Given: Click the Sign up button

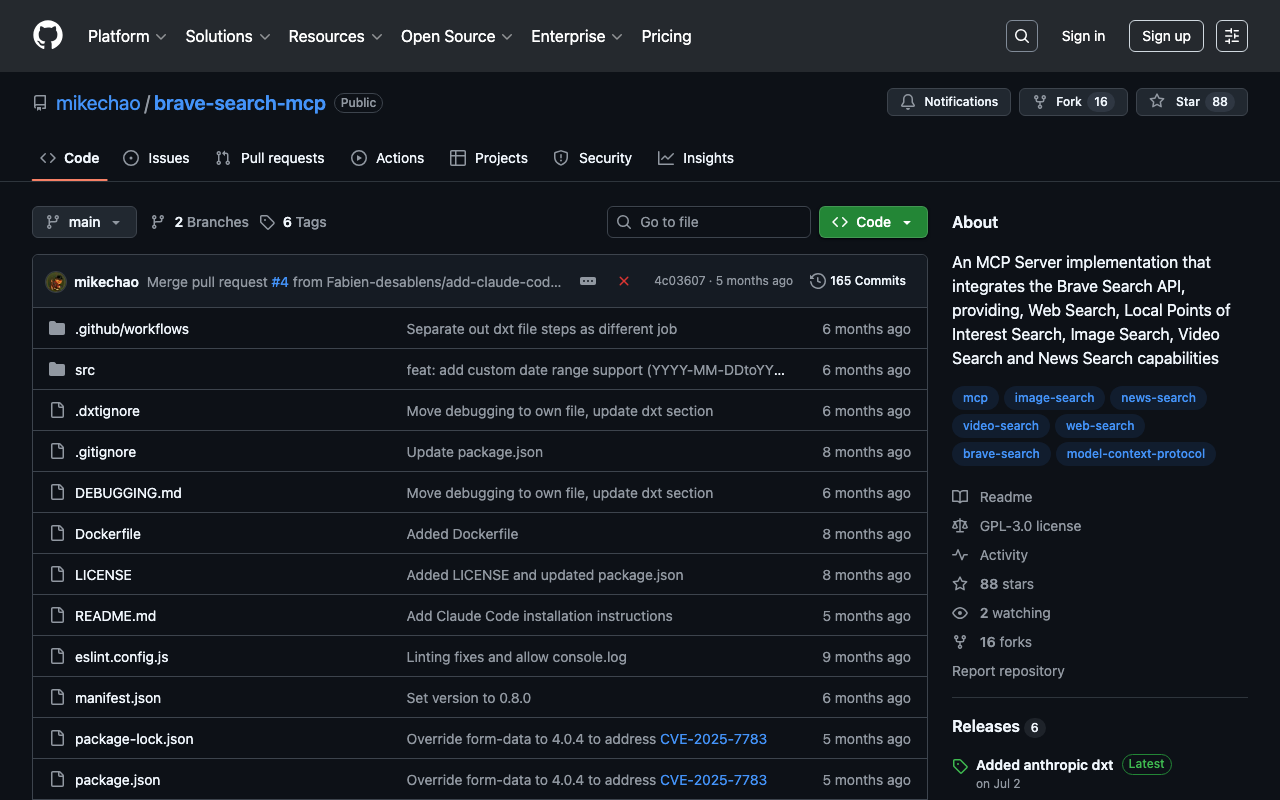Looking at the screenshot, I should (1165, 36).
